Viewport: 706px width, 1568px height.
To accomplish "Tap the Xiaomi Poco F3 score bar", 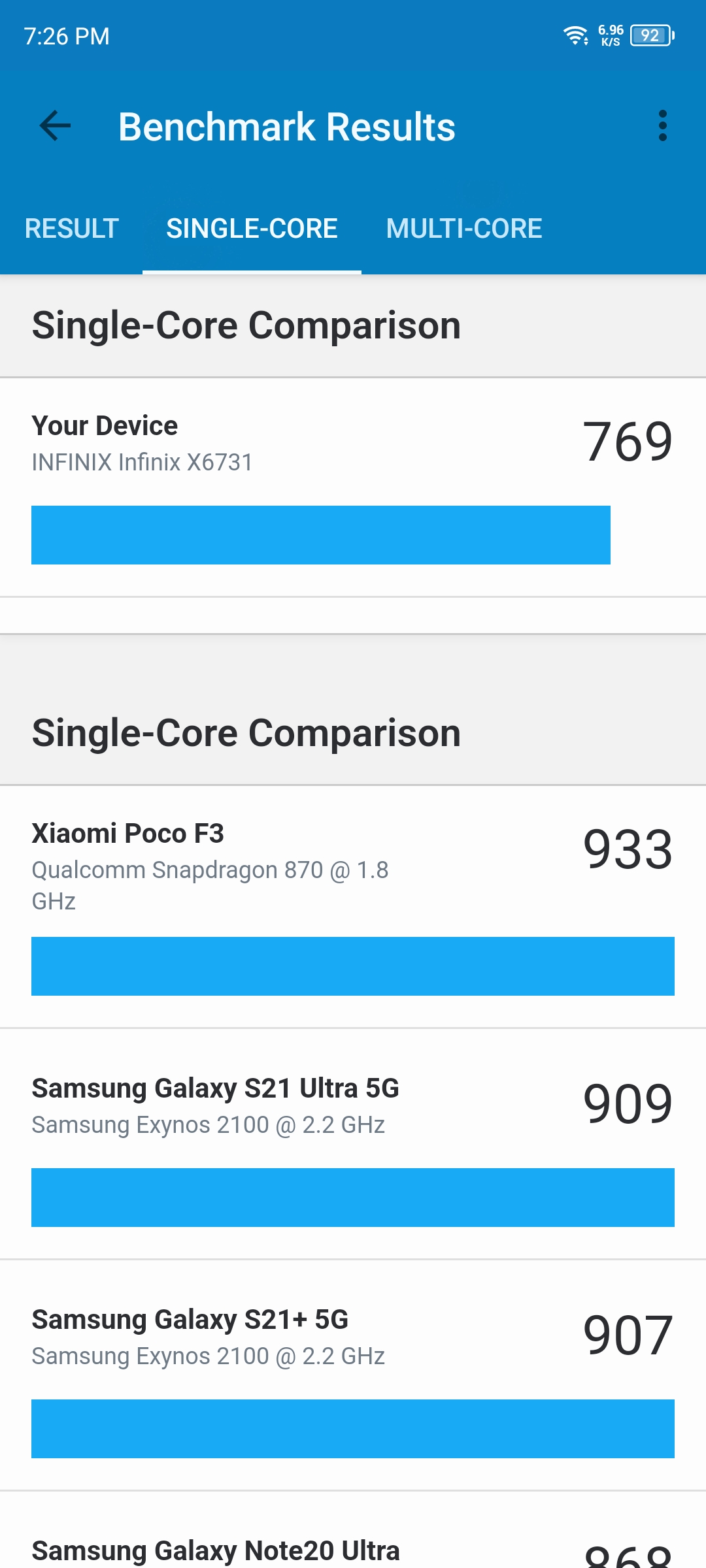I will click(x=353, y=966).
